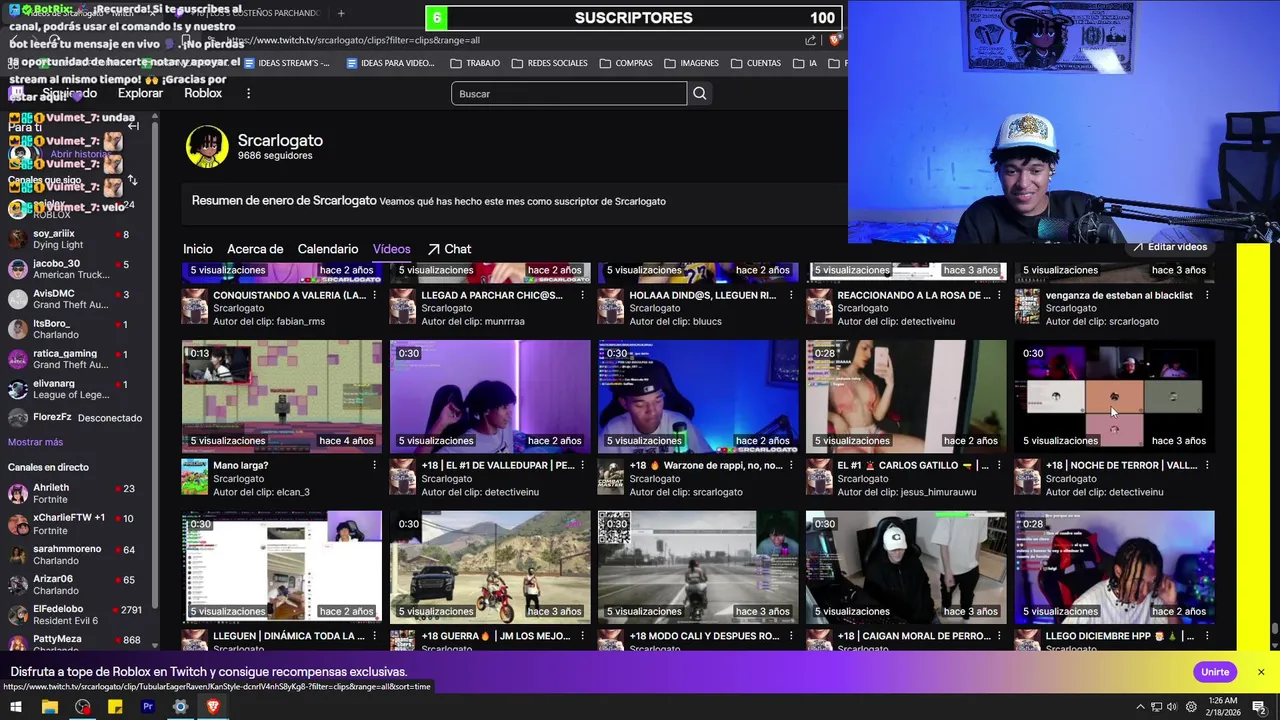Open Windows Start menu
The height and width of the screenshot is (720, 1280).
16,707
